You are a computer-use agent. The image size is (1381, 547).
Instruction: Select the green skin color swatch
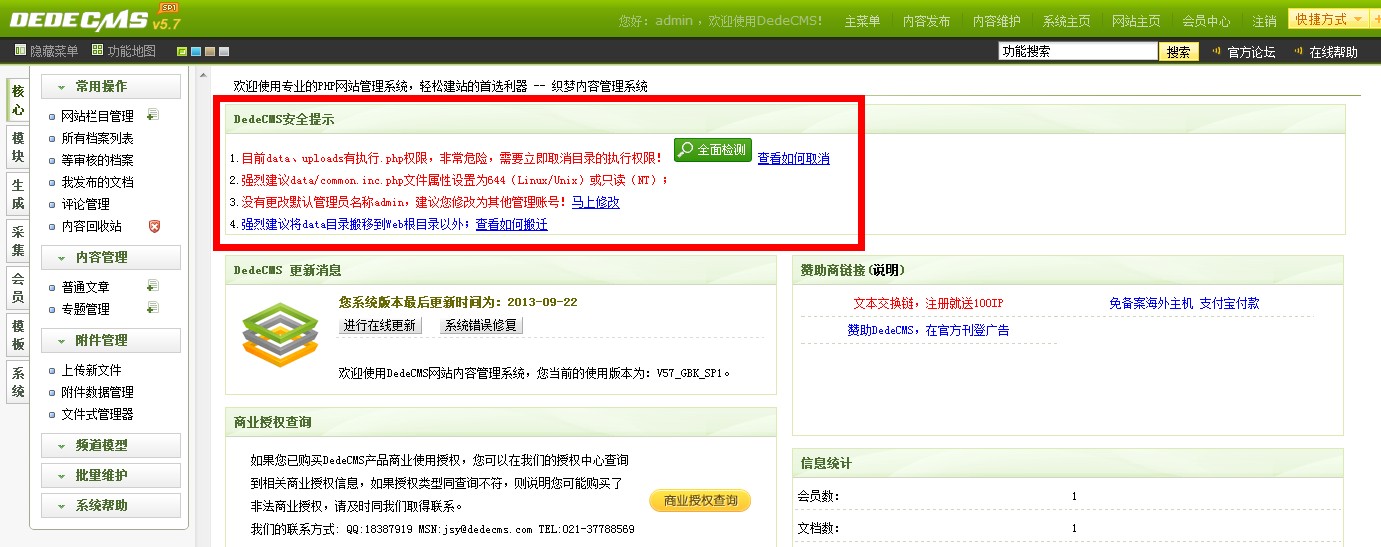[182, 51]
